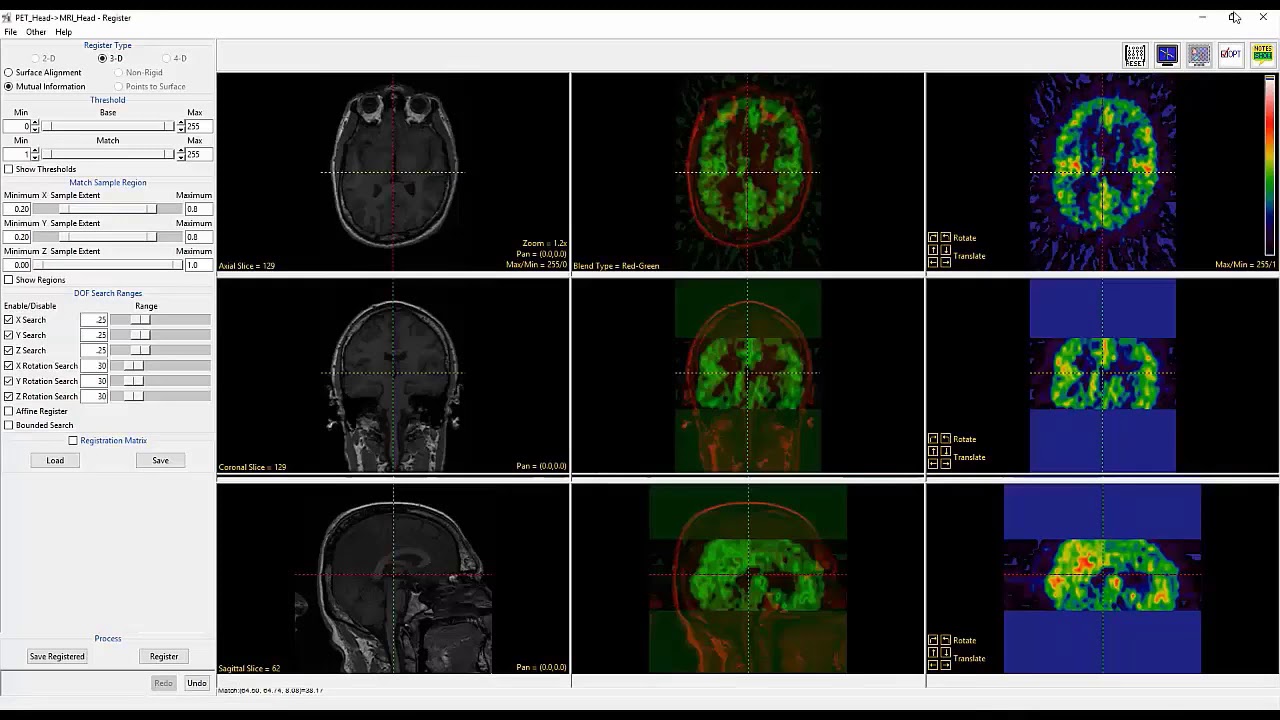Rotate axial PET view counterclockwise
The height and width of the screenshot is (720, 1280).
click(x=946, y=237)
